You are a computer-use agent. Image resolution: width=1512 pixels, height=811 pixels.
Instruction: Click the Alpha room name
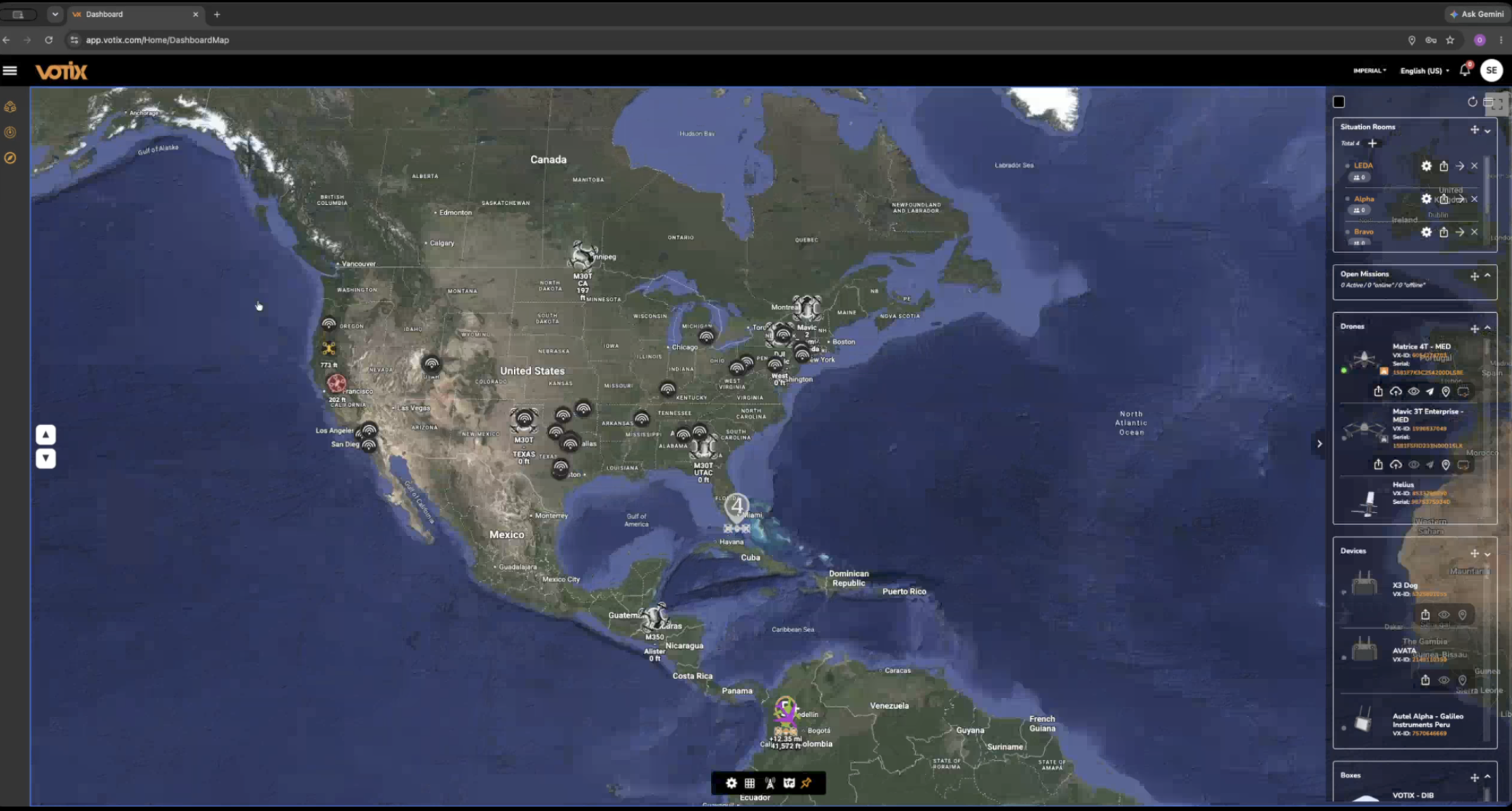point(1364,199)
